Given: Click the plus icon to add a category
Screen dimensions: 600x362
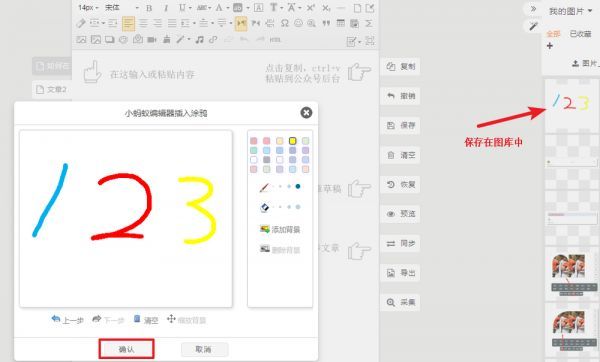Looking at the screenshot, I should [550, 46].
